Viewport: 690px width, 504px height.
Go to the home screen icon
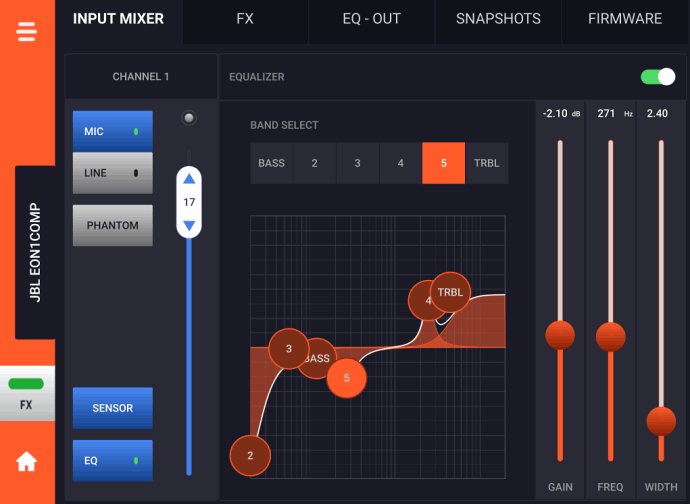point(26,461)
